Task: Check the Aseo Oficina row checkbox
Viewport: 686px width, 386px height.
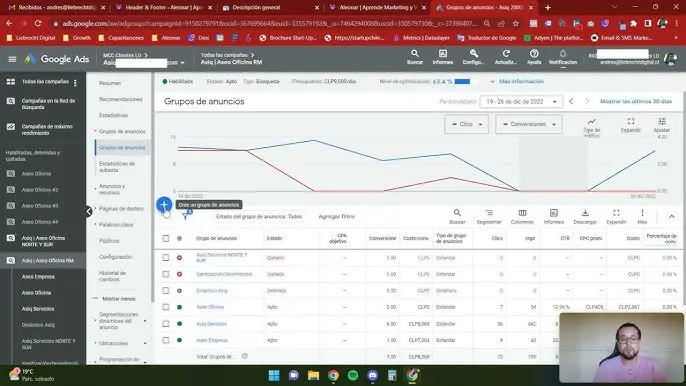Action: click(x=165, y=307)
